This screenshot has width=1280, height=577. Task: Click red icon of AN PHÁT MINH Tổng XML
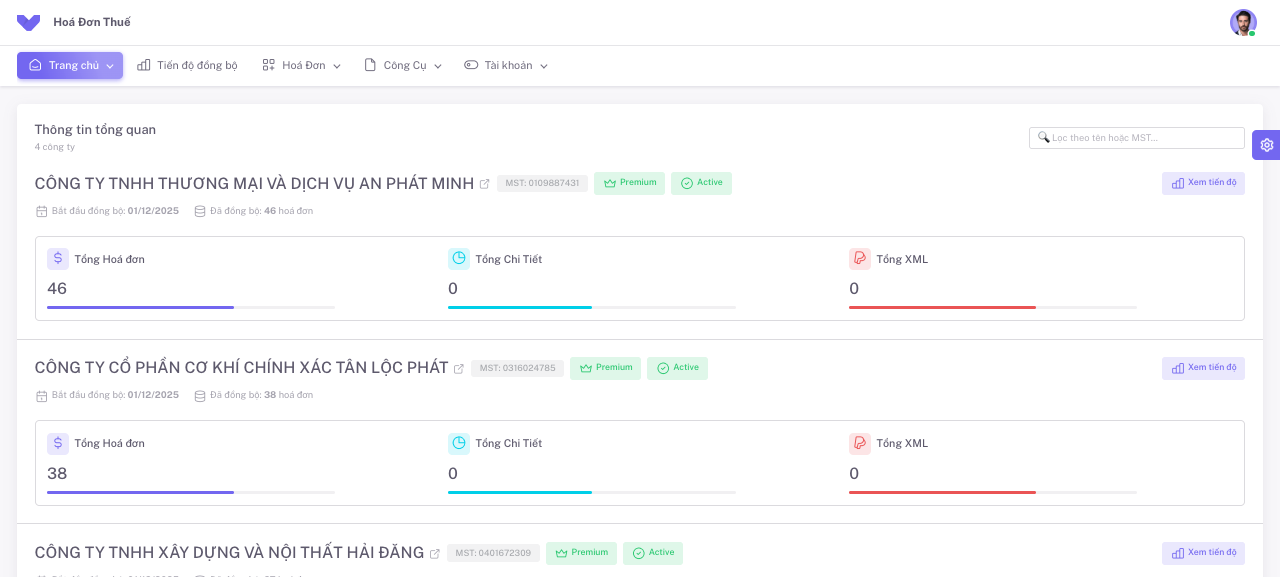point(860,258)
